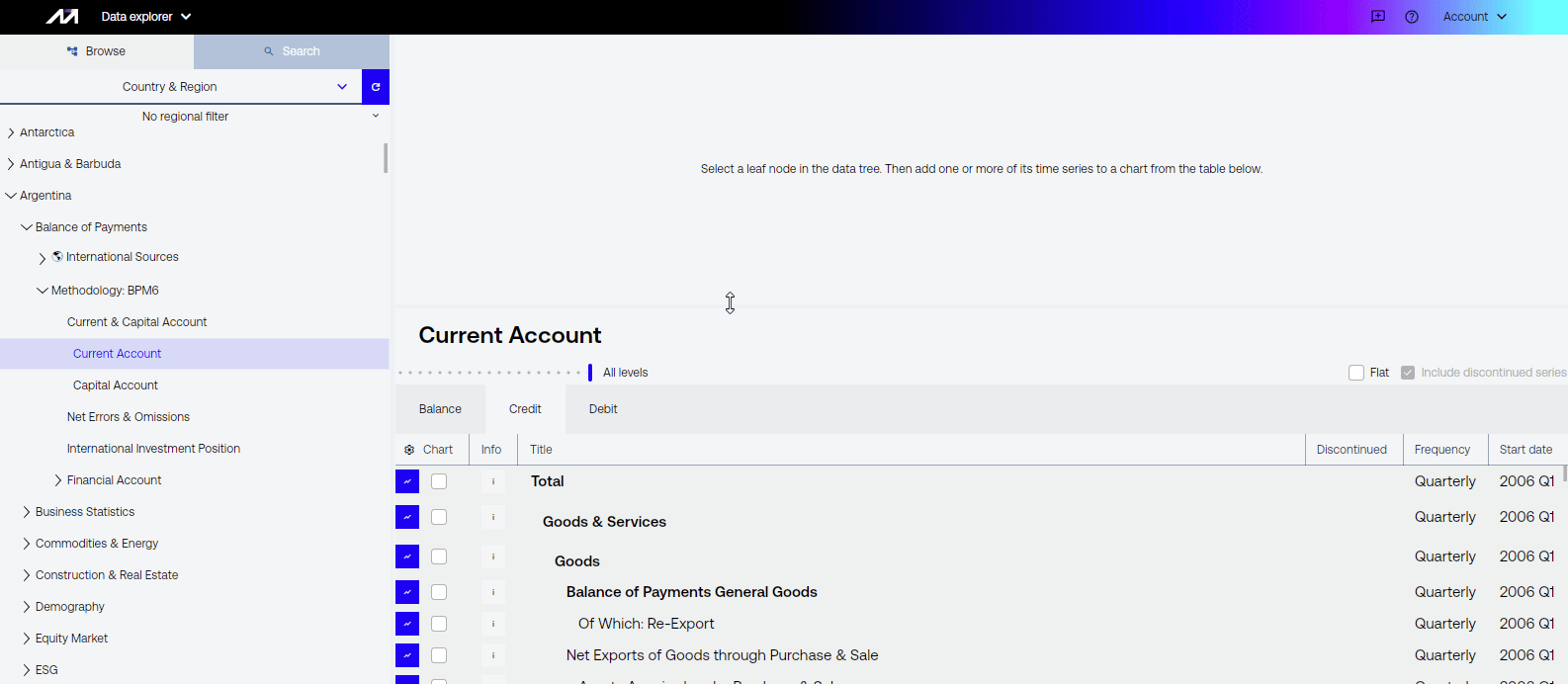Screen dimensions: 1568x684
Task: Click the Frequency column header
Action: pyautogui.click(x=1442, y=450)
